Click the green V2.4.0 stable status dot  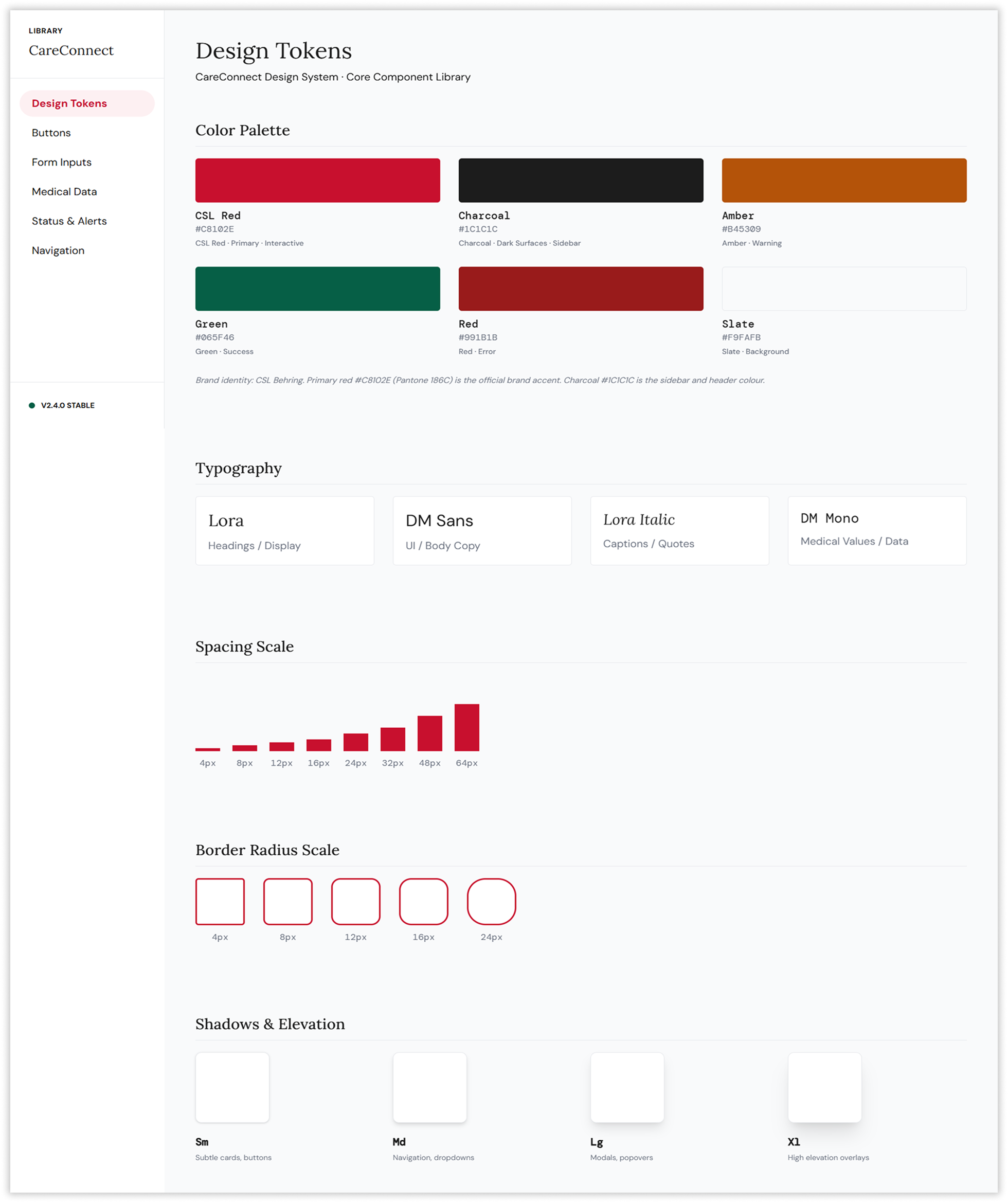[x=32, y=406]
